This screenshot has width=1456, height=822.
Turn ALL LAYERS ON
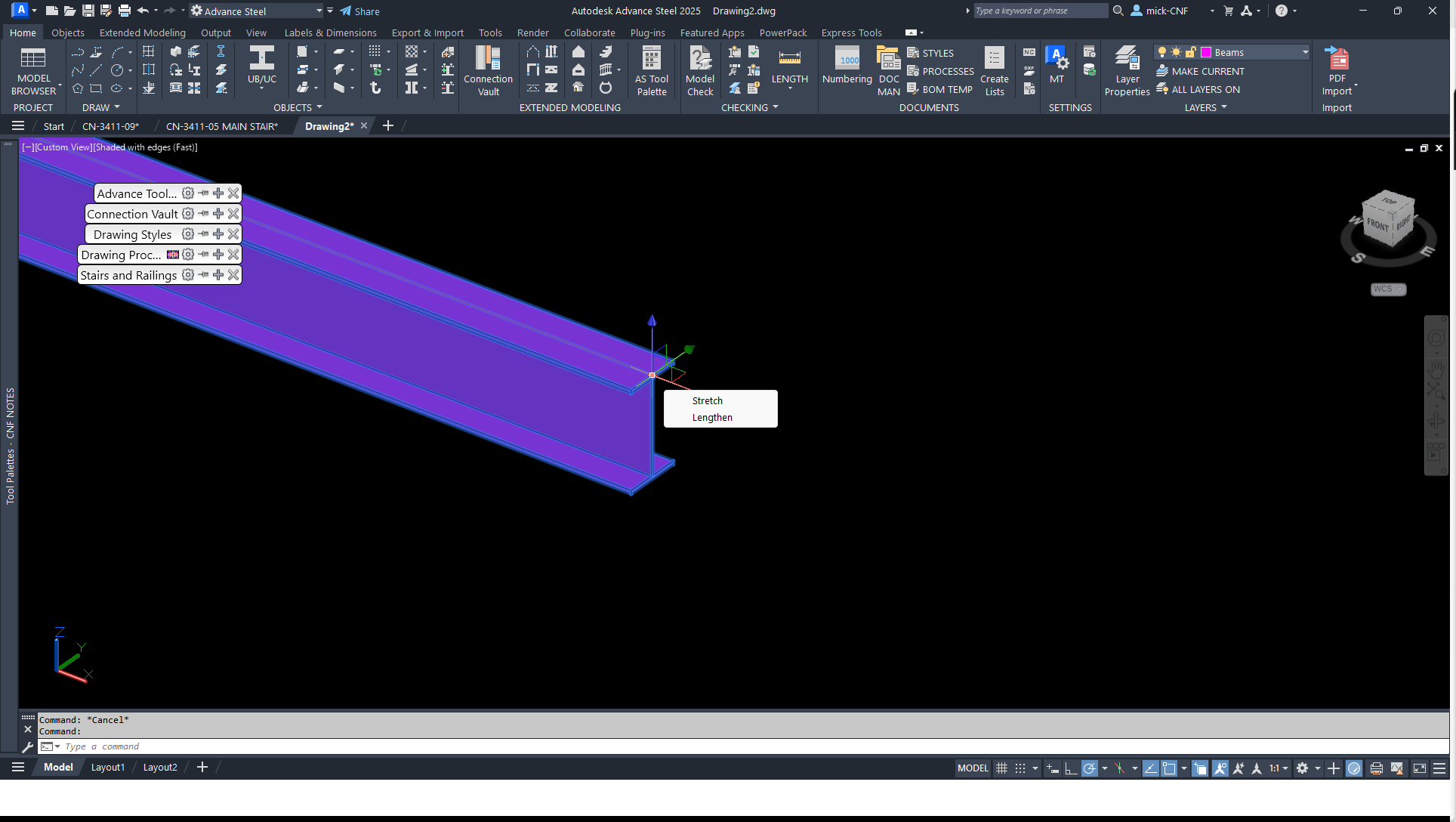coord(1198,89)
